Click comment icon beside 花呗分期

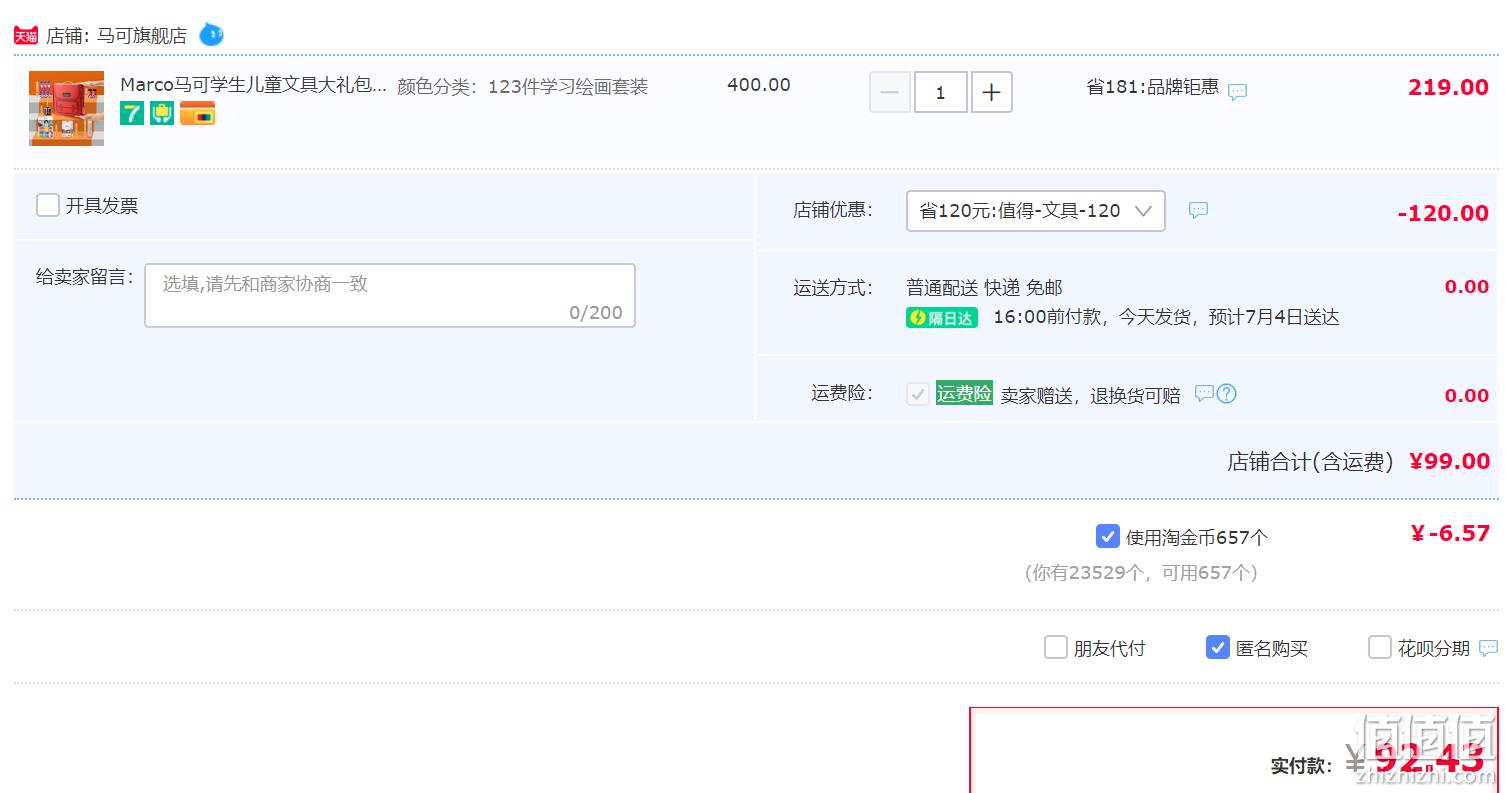point(1488,648)
